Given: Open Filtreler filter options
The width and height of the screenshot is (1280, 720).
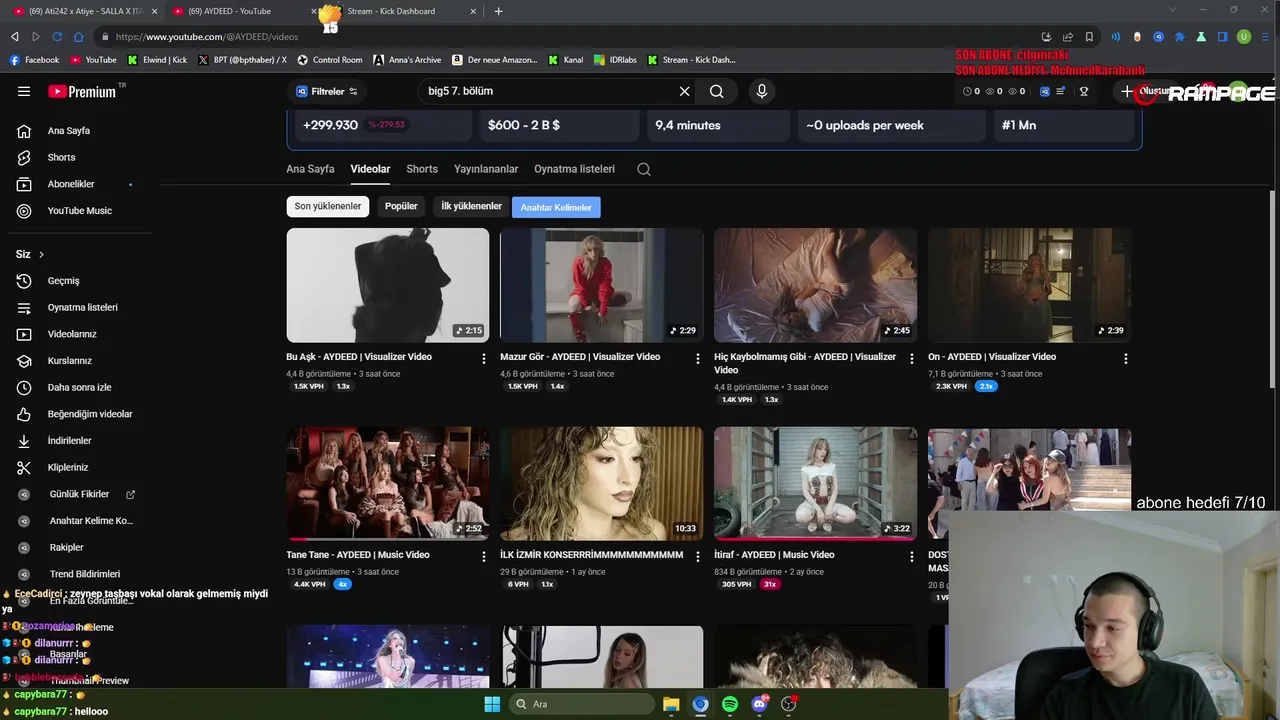Looking at the screenshot, I should tap(327, 91).
